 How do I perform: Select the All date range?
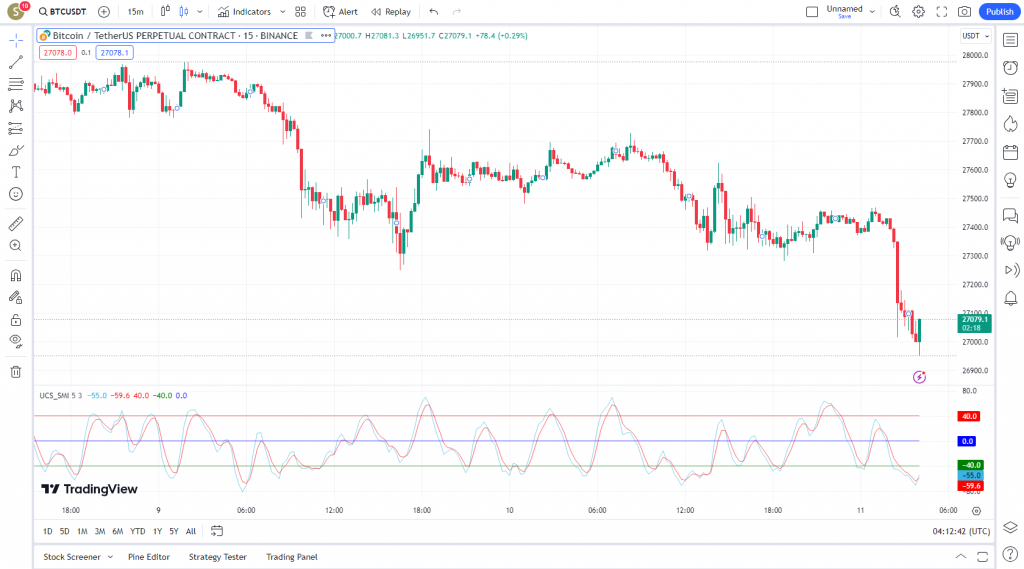pos(191,531)
